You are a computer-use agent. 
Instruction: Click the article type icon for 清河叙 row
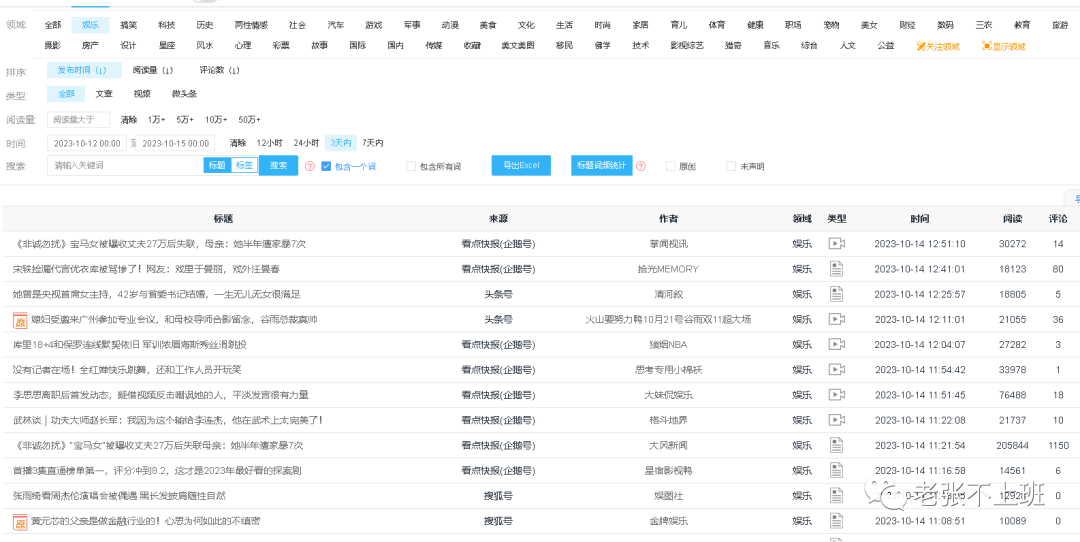[836, 294]
